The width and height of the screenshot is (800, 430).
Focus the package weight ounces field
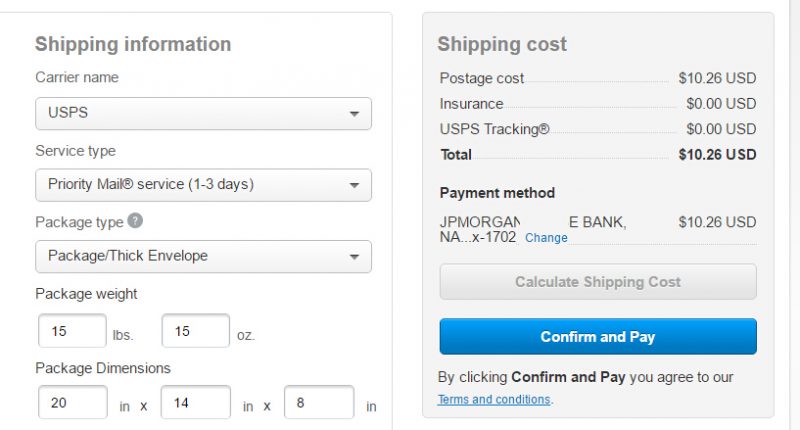(x=195, y=331)
